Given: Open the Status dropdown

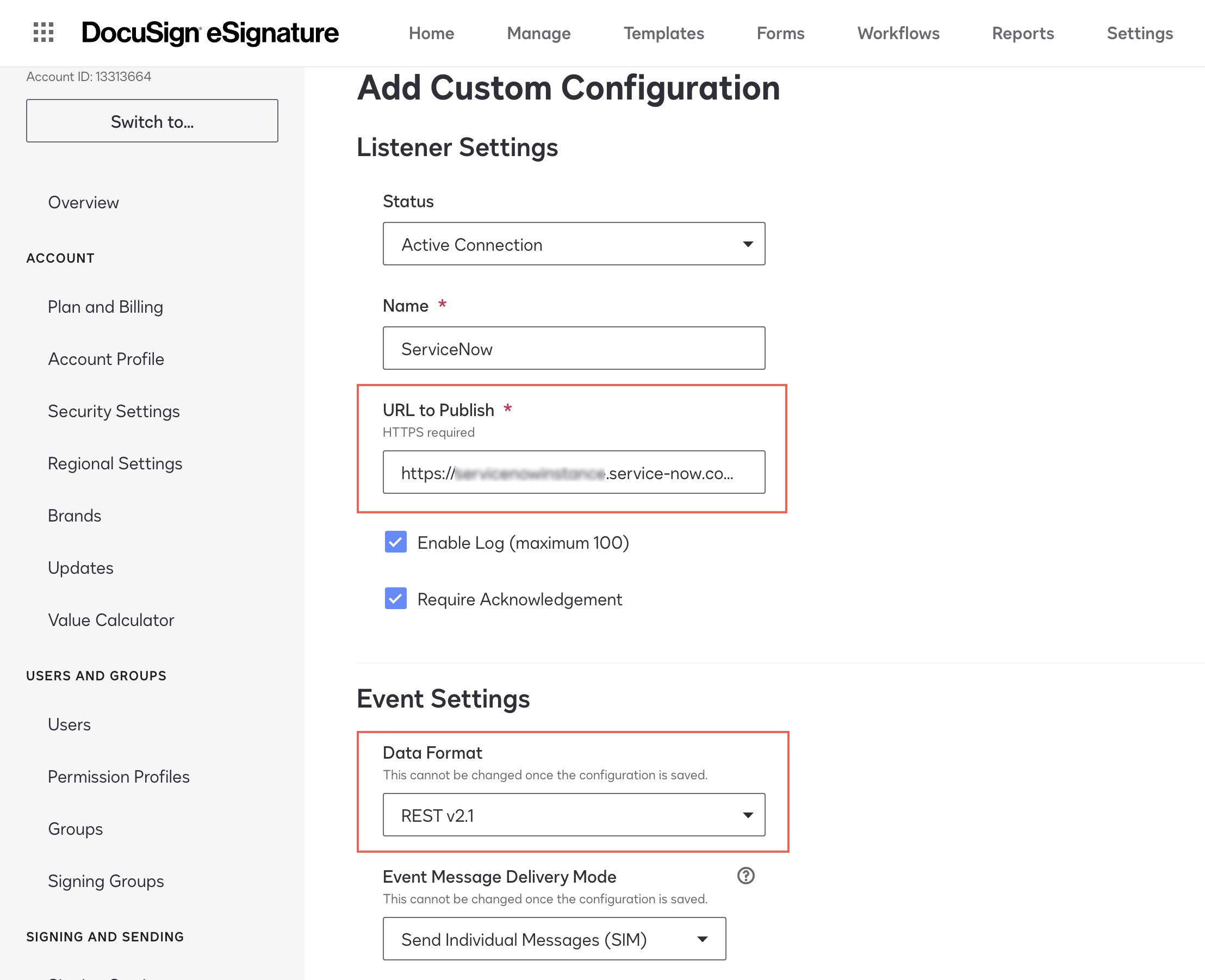Looking at the screenshot, I should (x=574, y=244).
